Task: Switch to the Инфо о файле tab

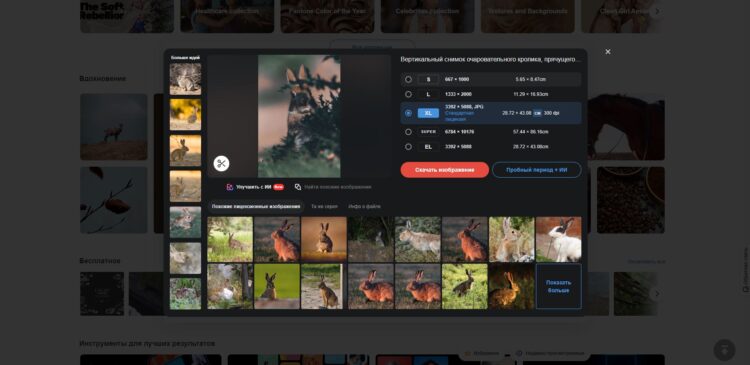Action: coord(364,207)
